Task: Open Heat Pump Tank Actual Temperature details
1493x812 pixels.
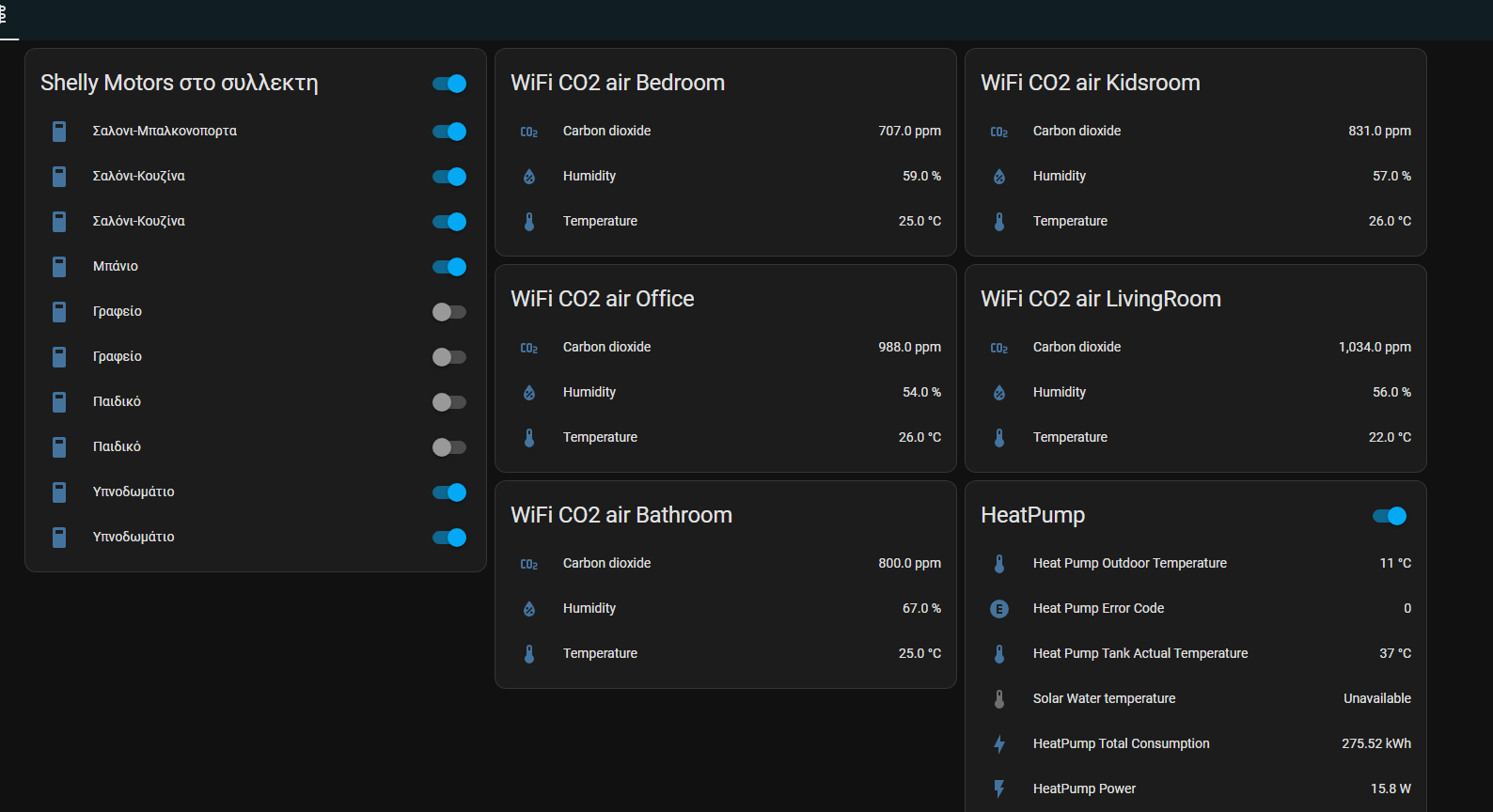Action: [1139, 653]
